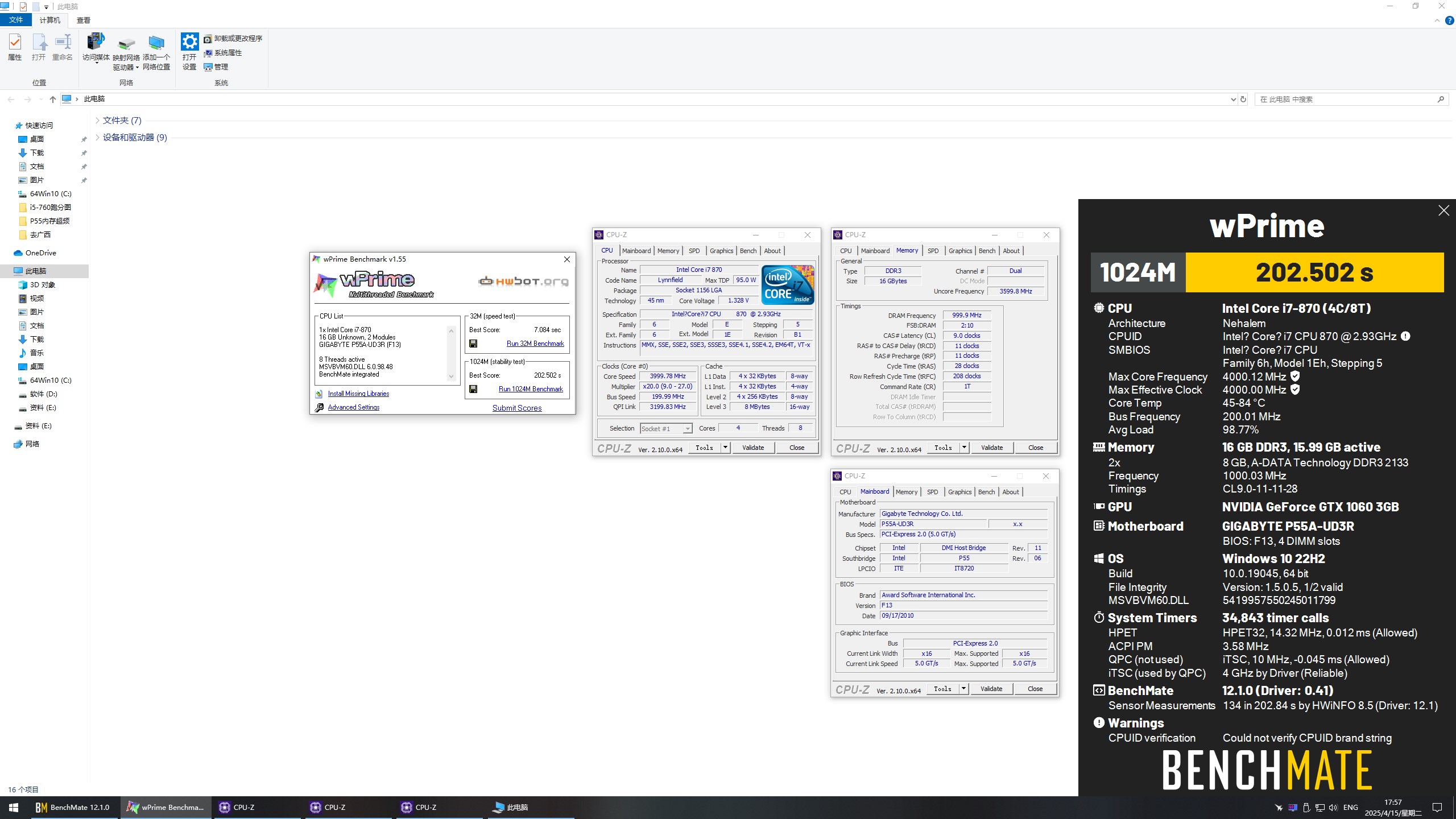This screenshot has height=819, width=1456.
Task: Collapse the Explorer ribbon chevron
Action: (x=1437, y=20)
